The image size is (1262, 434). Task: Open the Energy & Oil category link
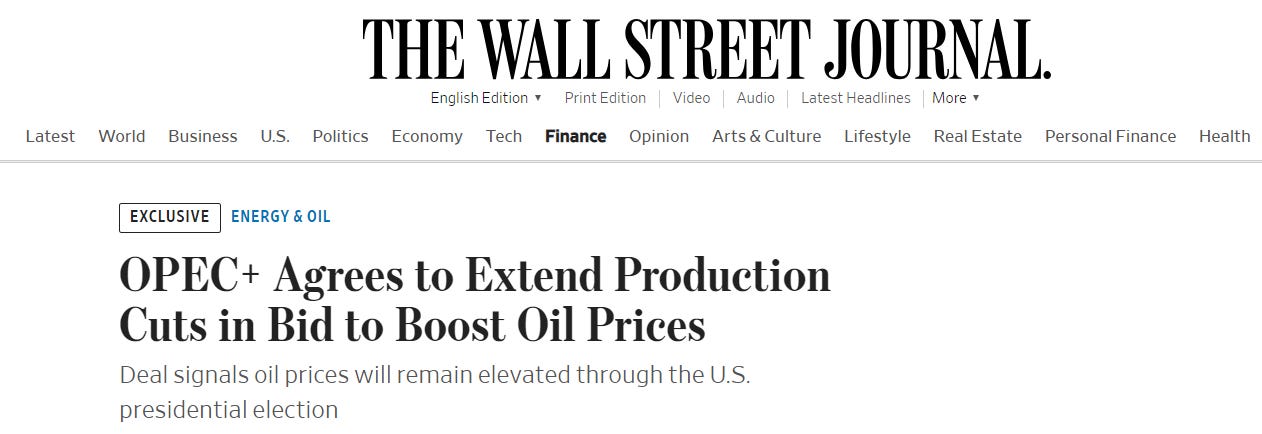click(x=280, y=217)
